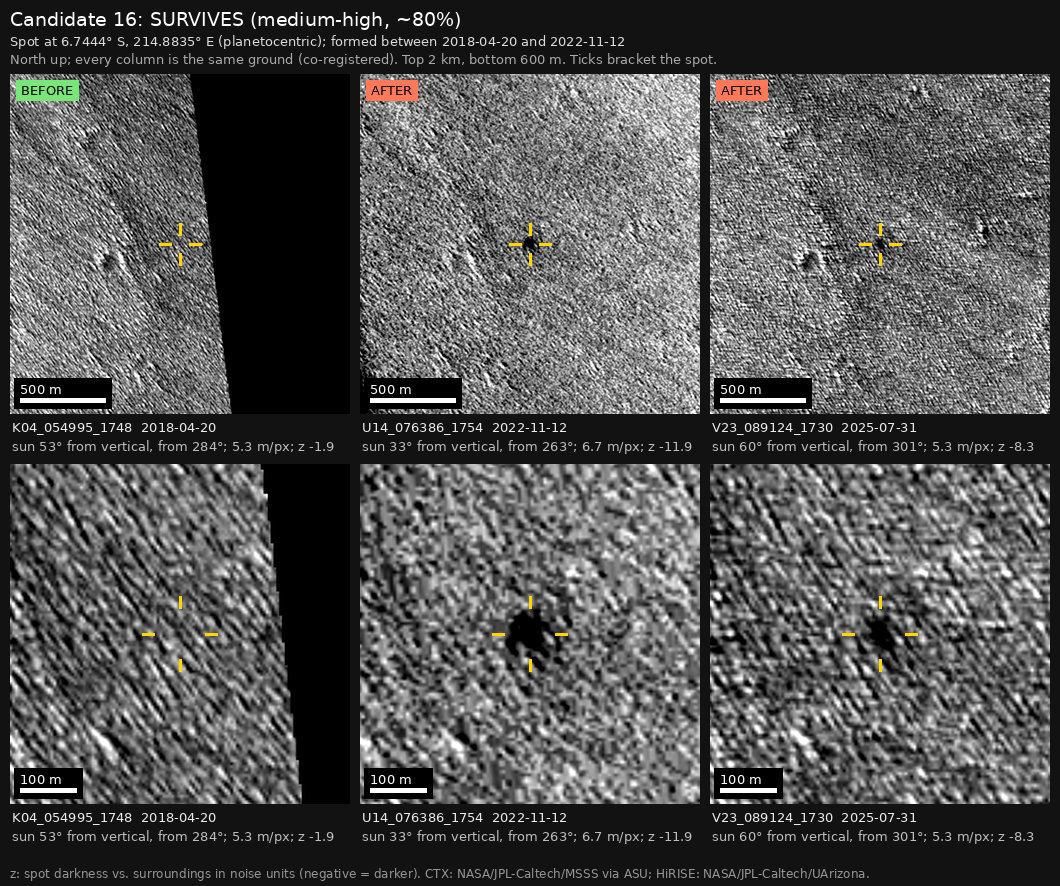Viewport: 1060px width, 886px height.
Task: Click bottom caption 'V23_089124_1730 2025-07-31'
Action: (815, 818)
